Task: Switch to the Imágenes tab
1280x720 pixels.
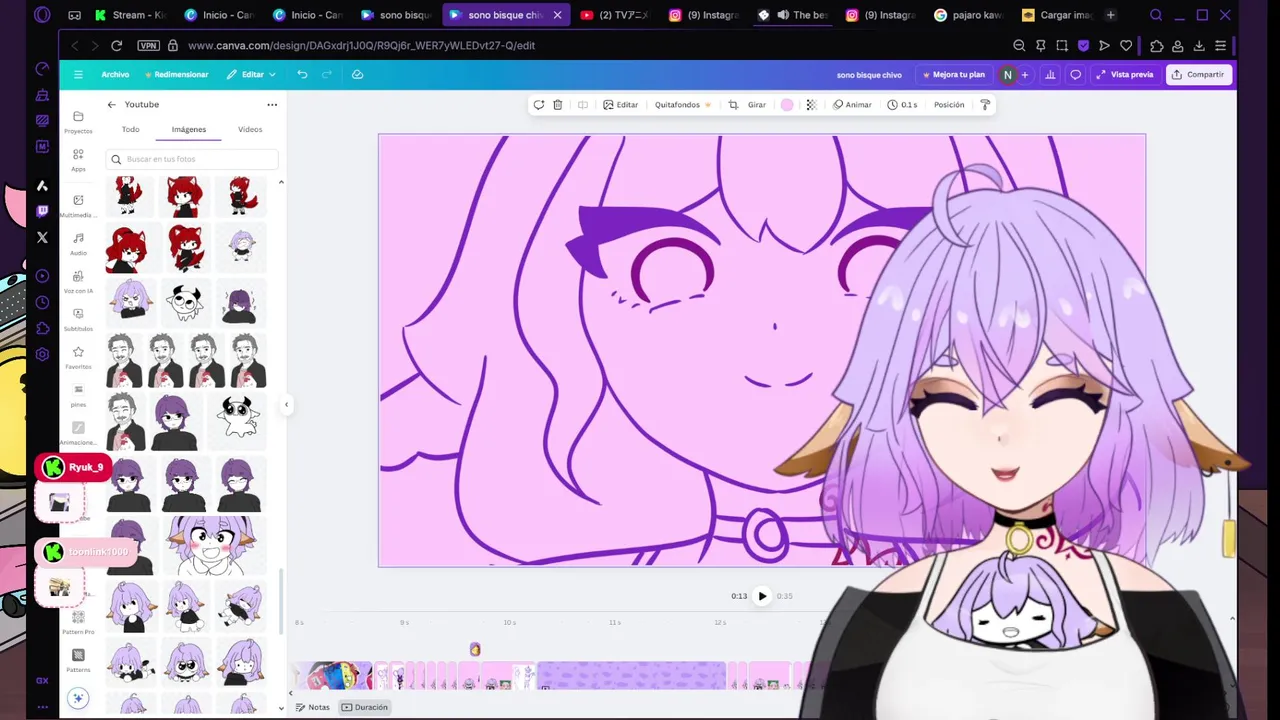Action: (x=189, y=129)
